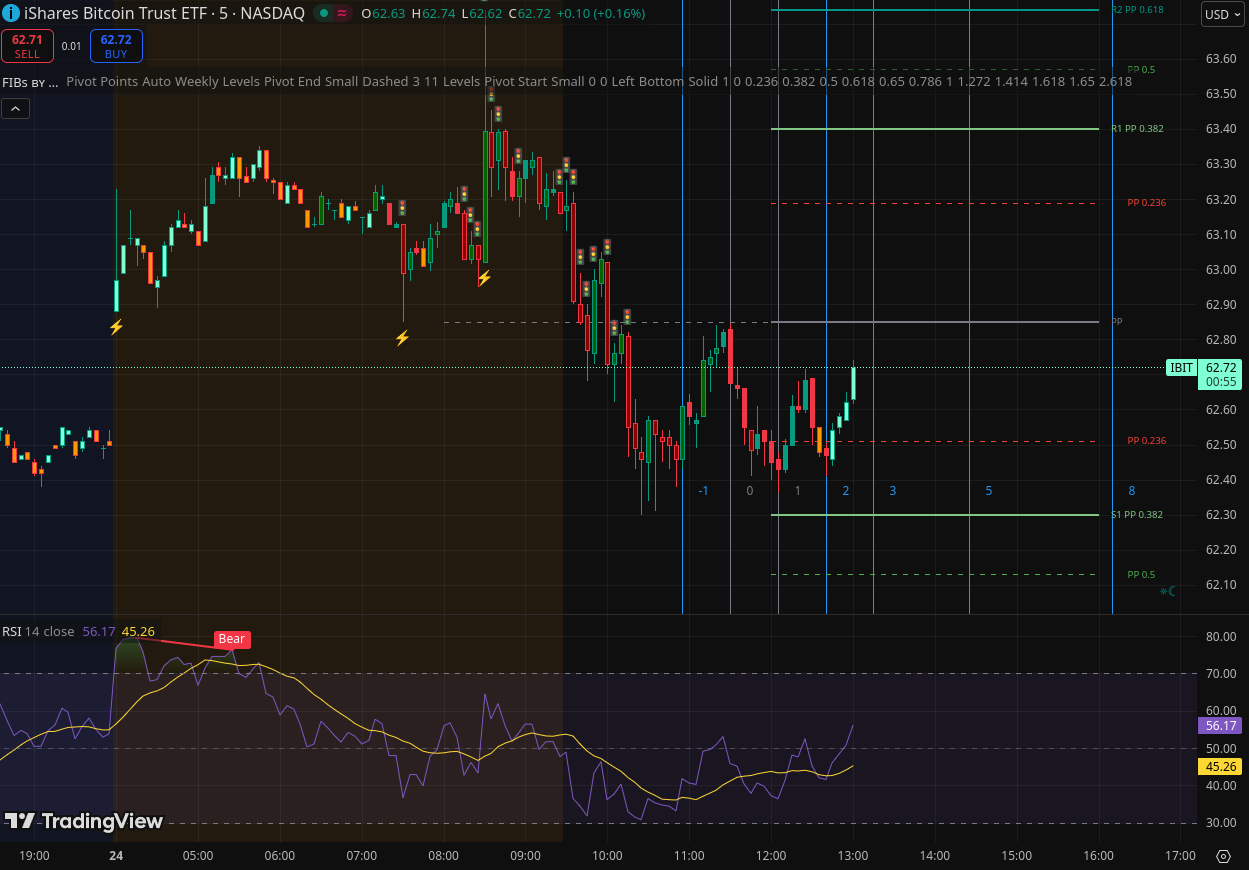Click lightning bolt marker below the 07:30 candle
The height and width of the screenshot is (870, 1249).
click(x=402, y=338)
